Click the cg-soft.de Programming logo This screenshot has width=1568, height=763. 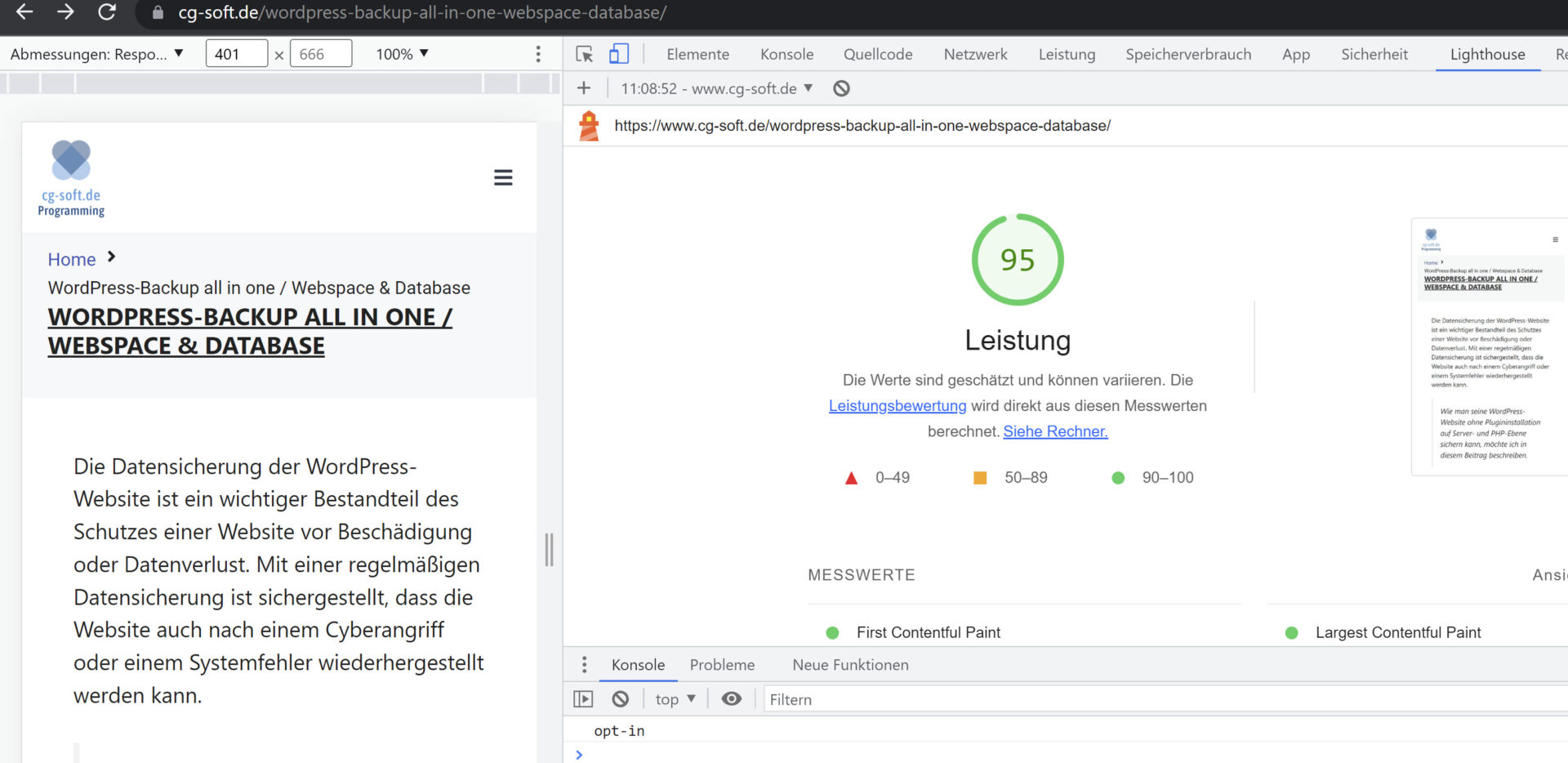71,178
